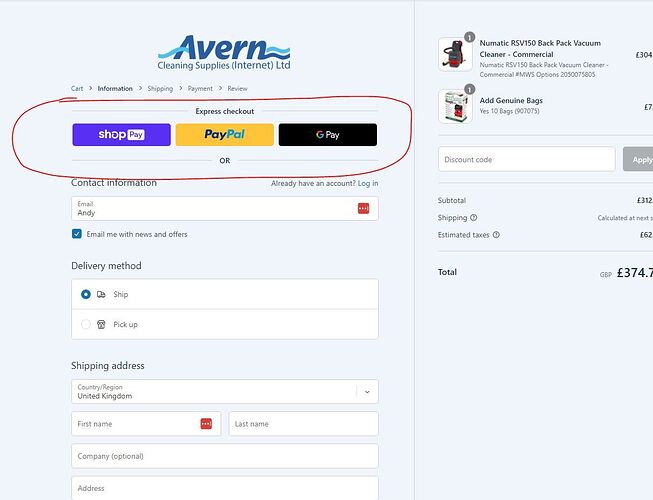Focus the Last name field
Viewport: 653px width, 500px height.
coord(304,424)
